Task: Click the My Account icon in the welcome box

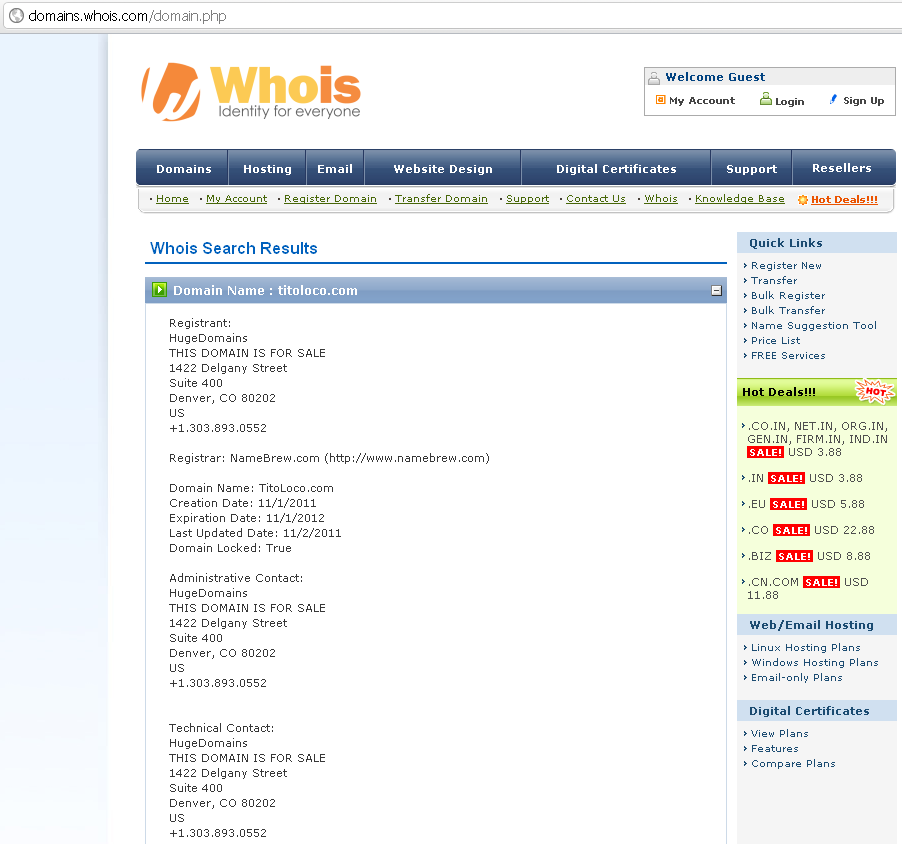Action: (660, 100)
